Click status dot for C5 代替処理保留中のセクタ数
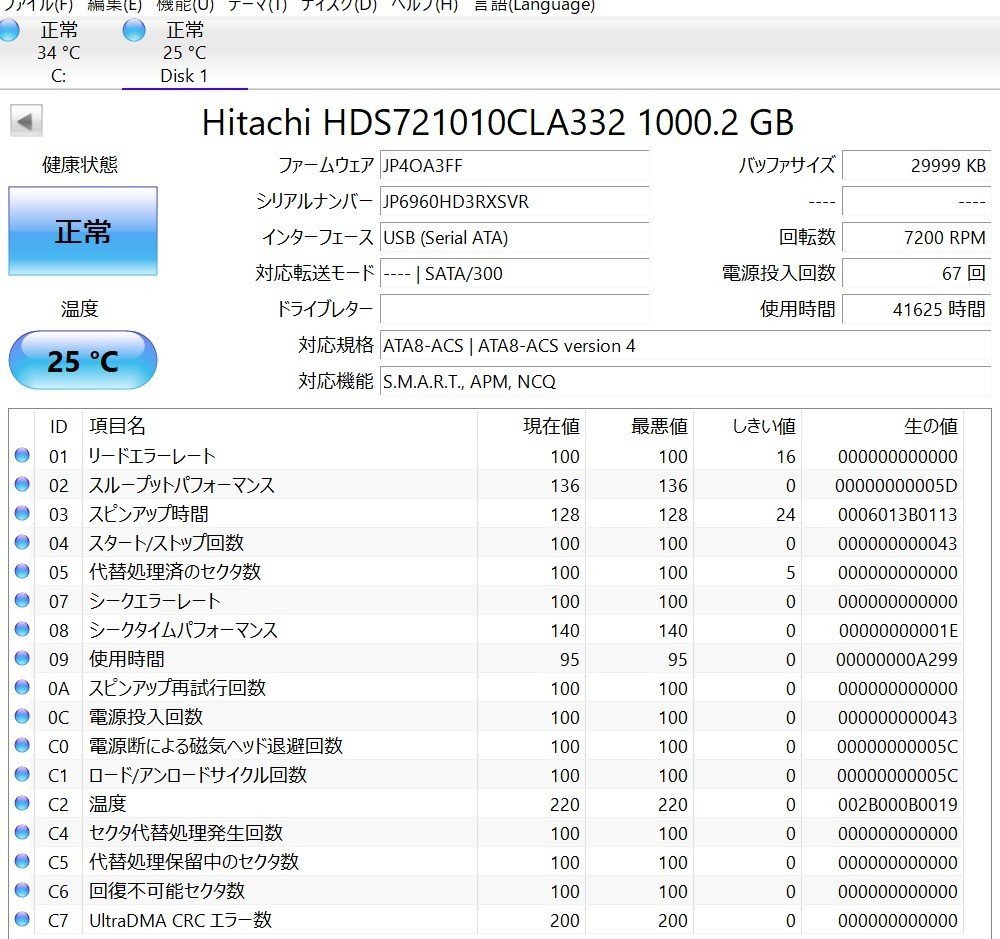1000x939 pixels. (x=22, y=861)
